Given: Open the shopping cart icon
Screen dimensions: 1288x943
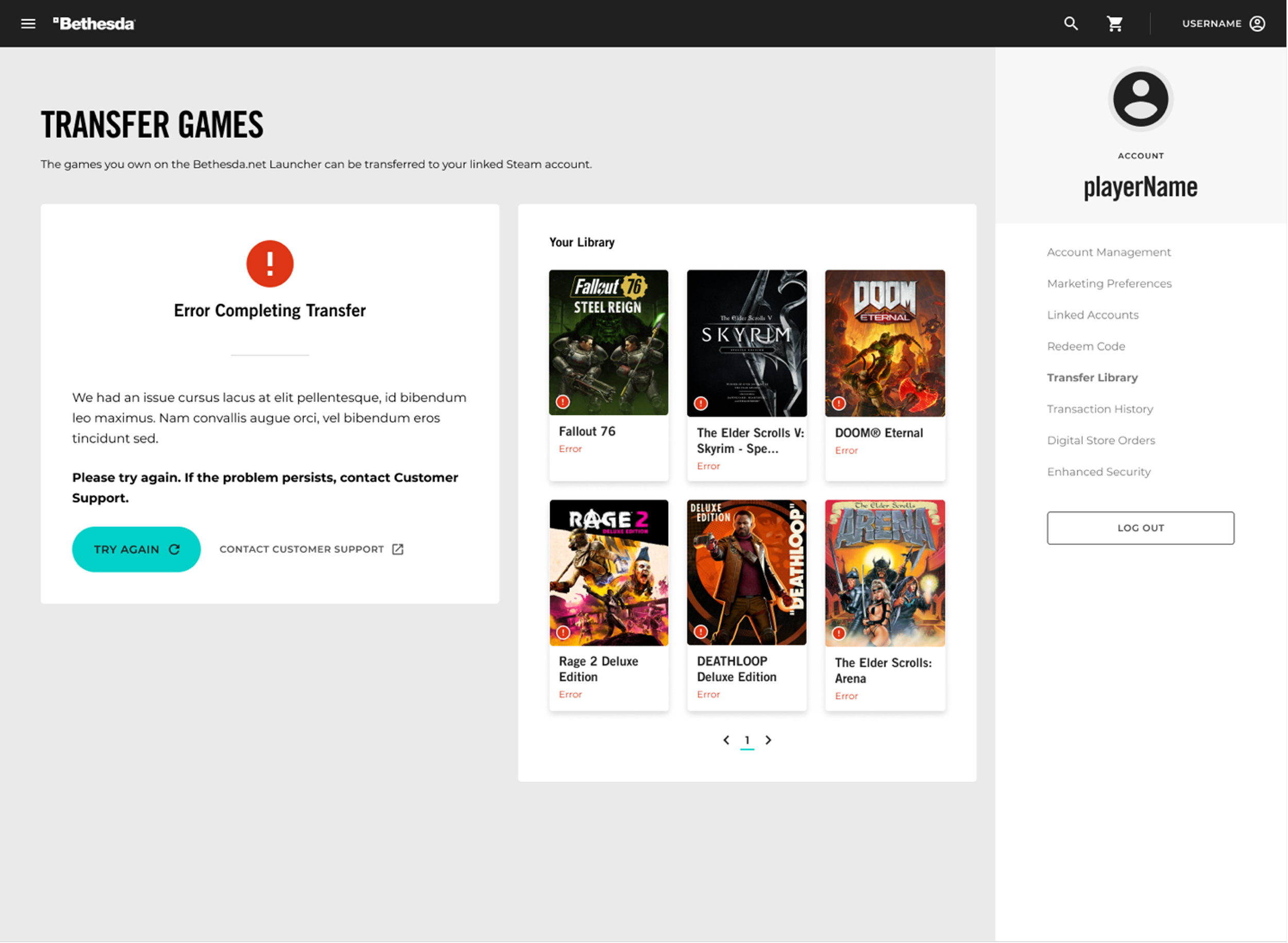Looking at the screenshot, I should [1114, 23].
